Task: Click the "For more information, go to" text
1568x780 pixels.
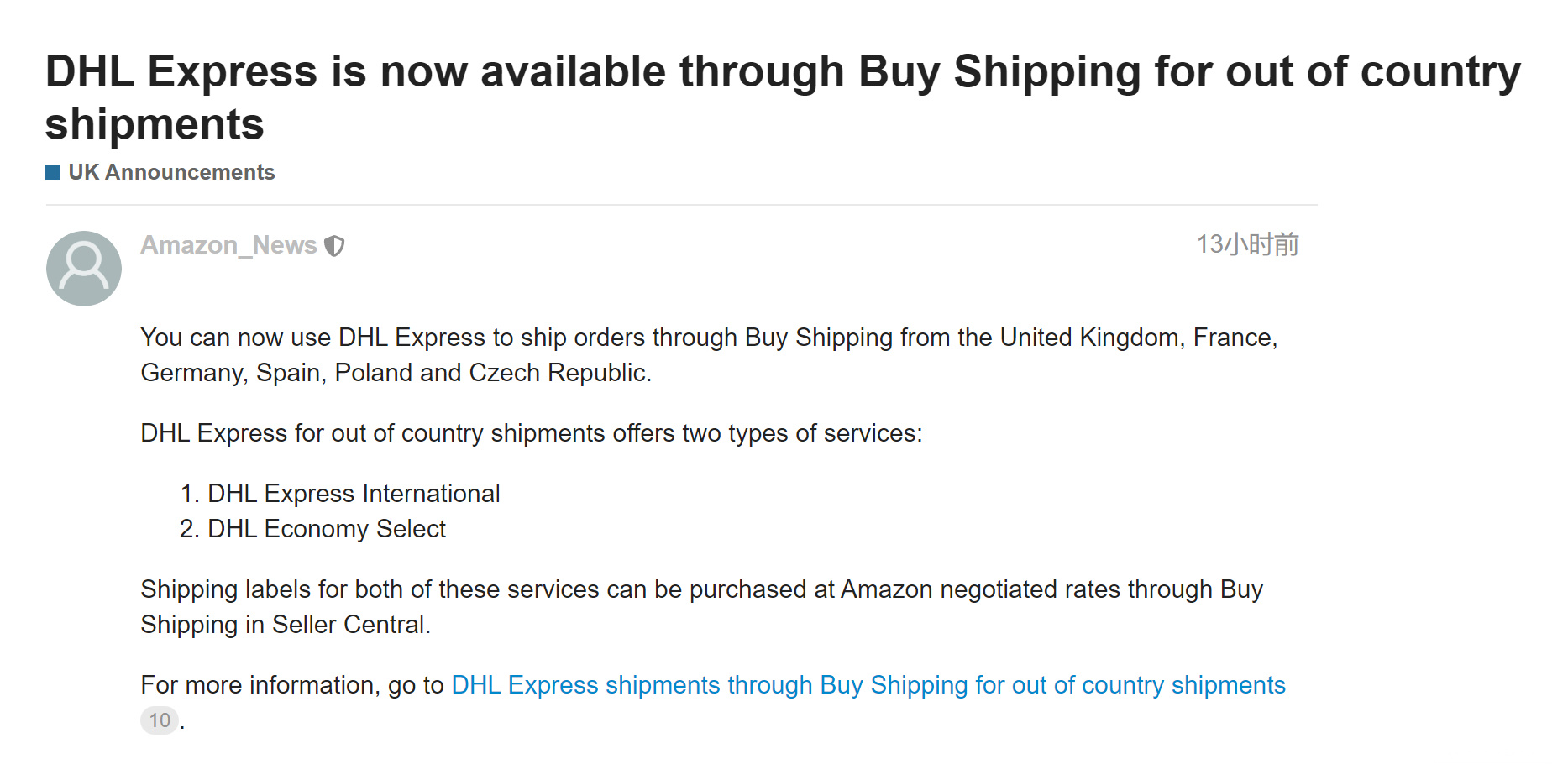Action: point(291,685)
